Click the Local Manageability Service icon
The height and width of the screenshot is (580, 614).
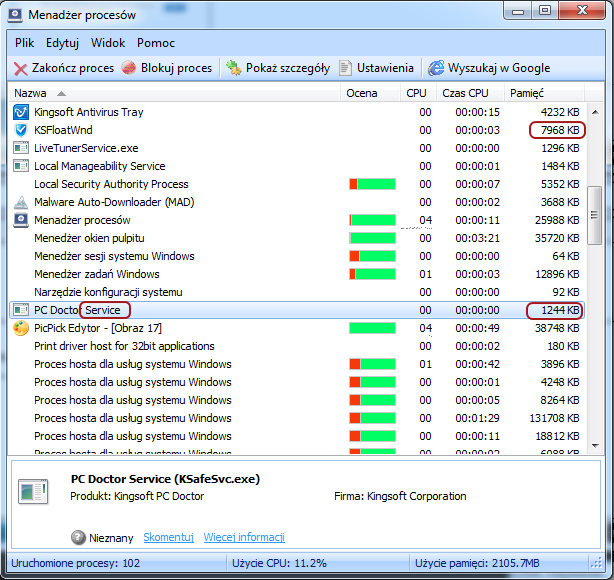click(21, 166)
